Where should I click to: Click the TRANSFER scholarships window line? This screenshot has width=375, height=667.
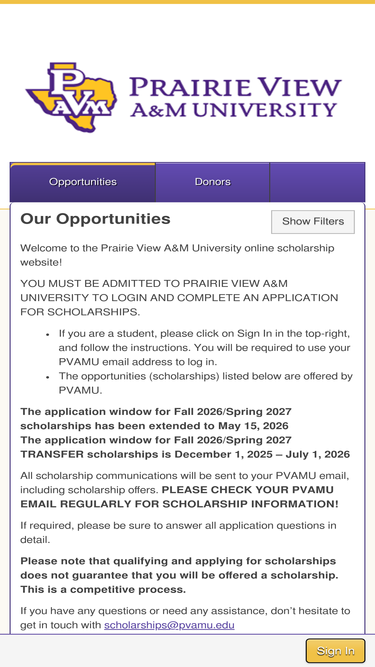(x=185, y=447)
